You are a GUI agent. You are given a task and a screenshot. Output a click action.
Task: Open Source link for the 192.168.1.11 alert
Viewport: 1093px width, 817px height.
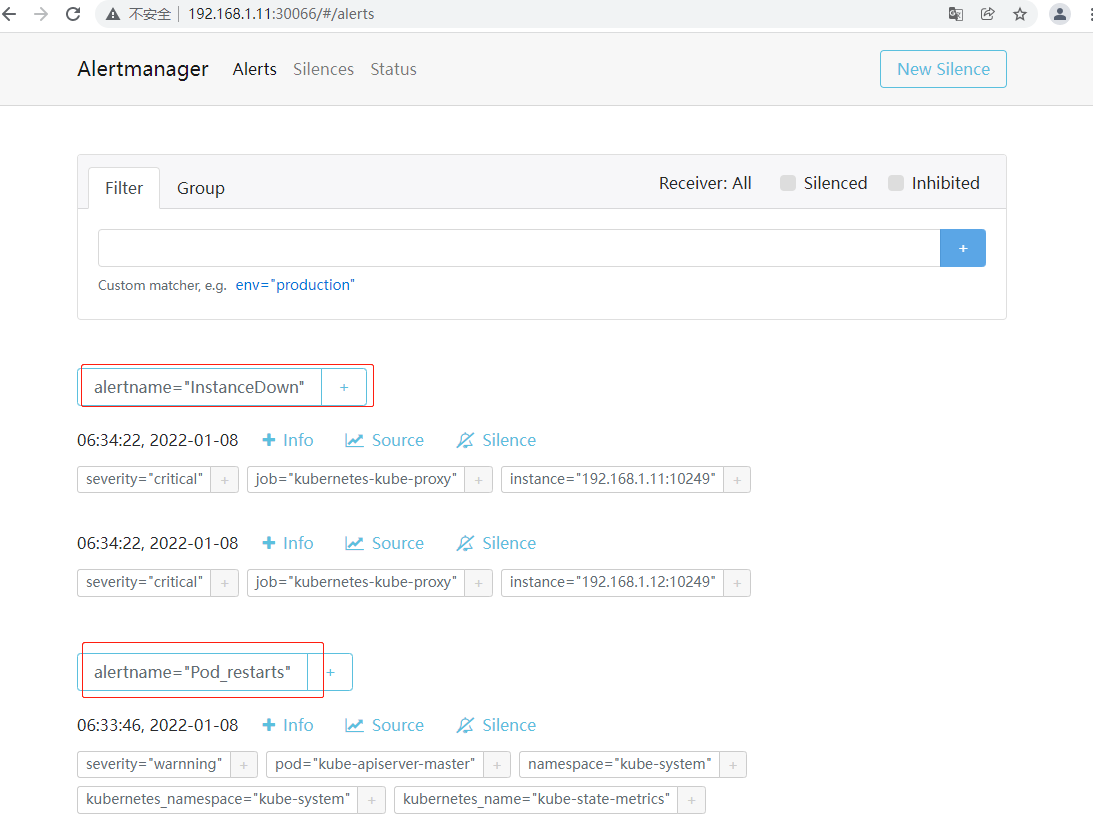pos(385,441)
